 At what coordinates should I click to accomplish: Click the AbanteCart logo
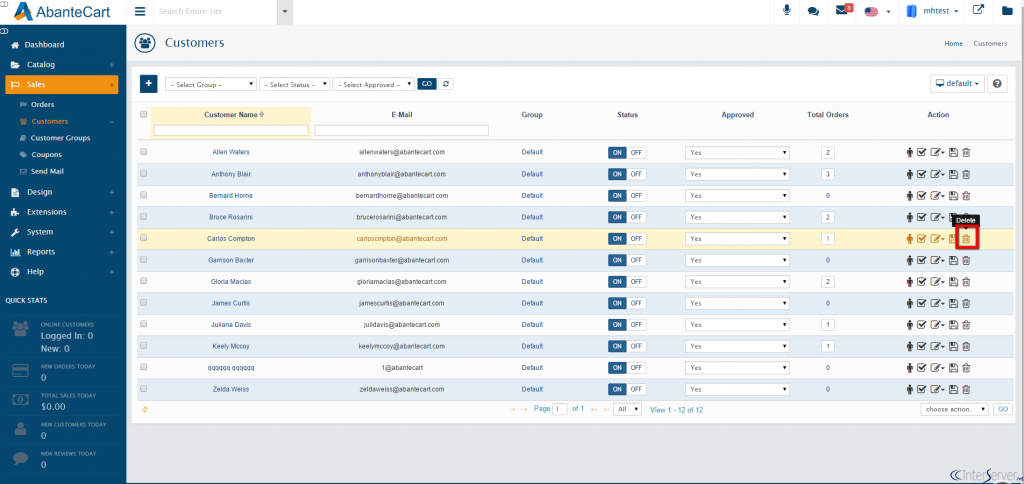[x=62, y=11]
